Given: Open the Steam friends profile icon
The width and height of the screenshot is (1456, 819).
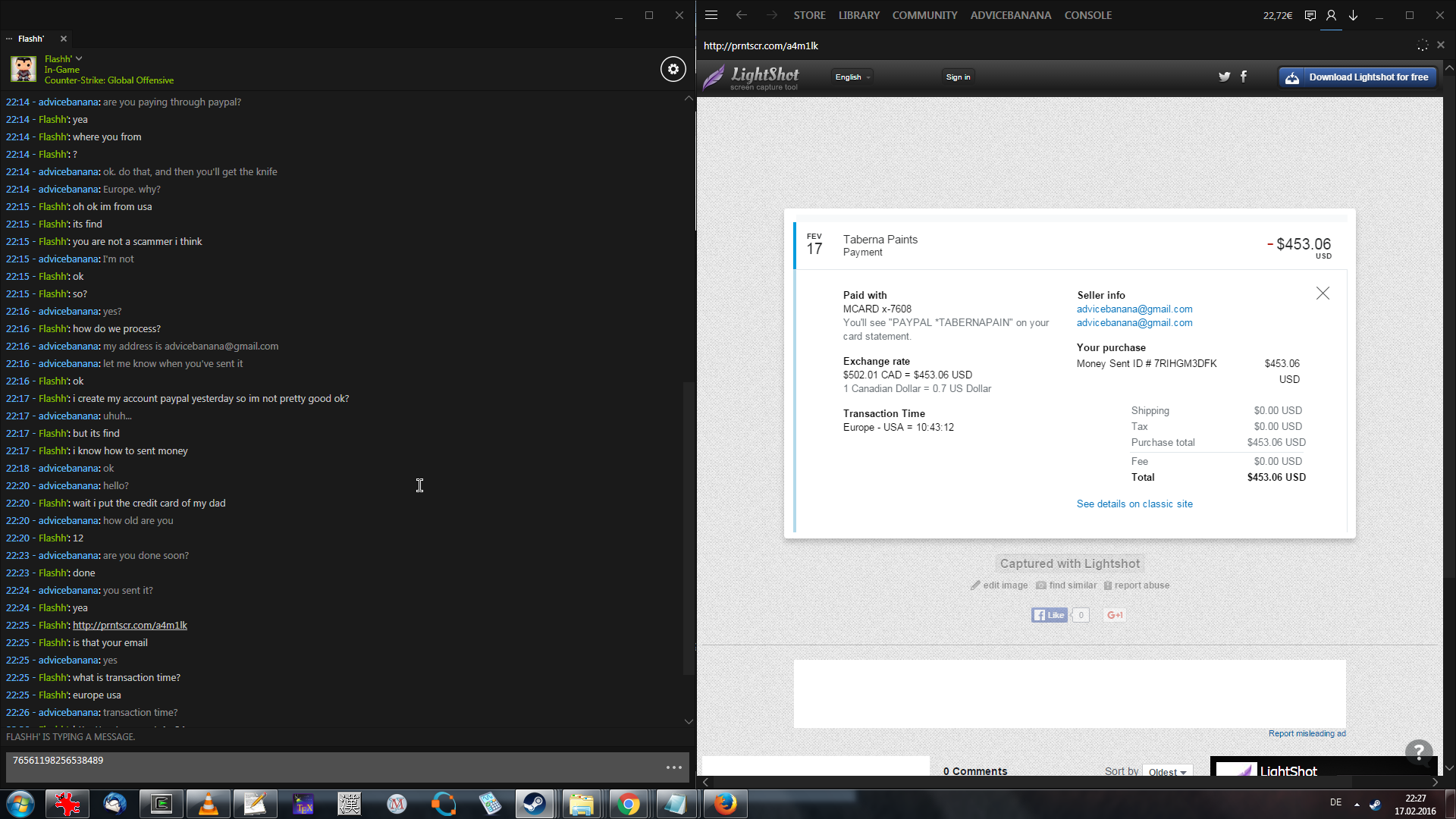Looking at the screenshot, I should point(1331,15).
